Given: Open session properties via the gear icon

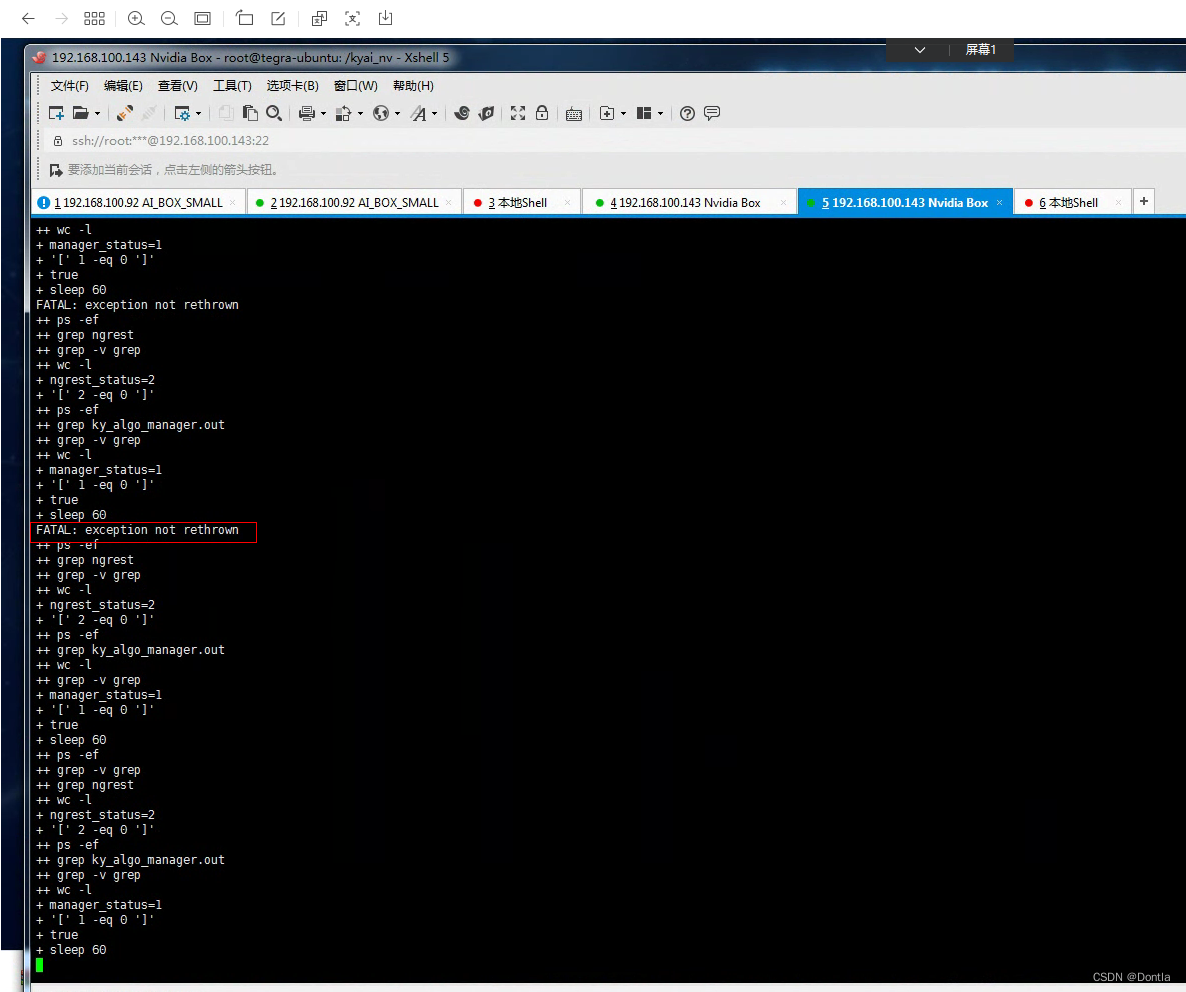Looking at the screenshot, I should coord(182,113).
